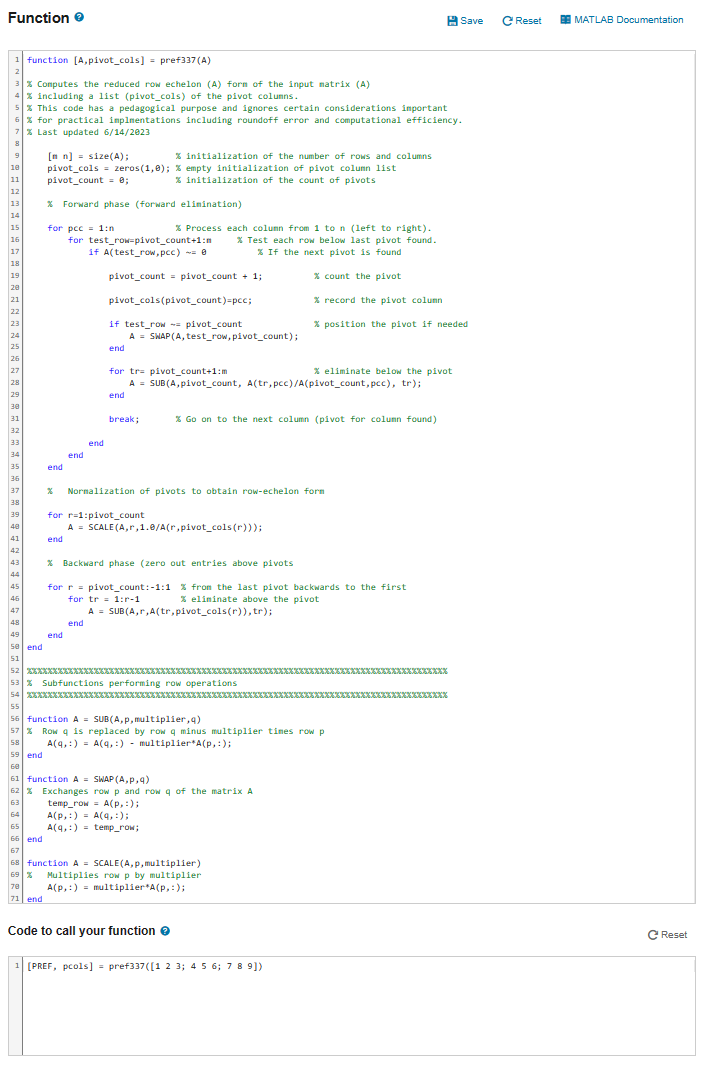Screen dimensions: 705x1073
Task: Click the 'pivot_count = pivot_count + 1;' line
Action: 185,276
